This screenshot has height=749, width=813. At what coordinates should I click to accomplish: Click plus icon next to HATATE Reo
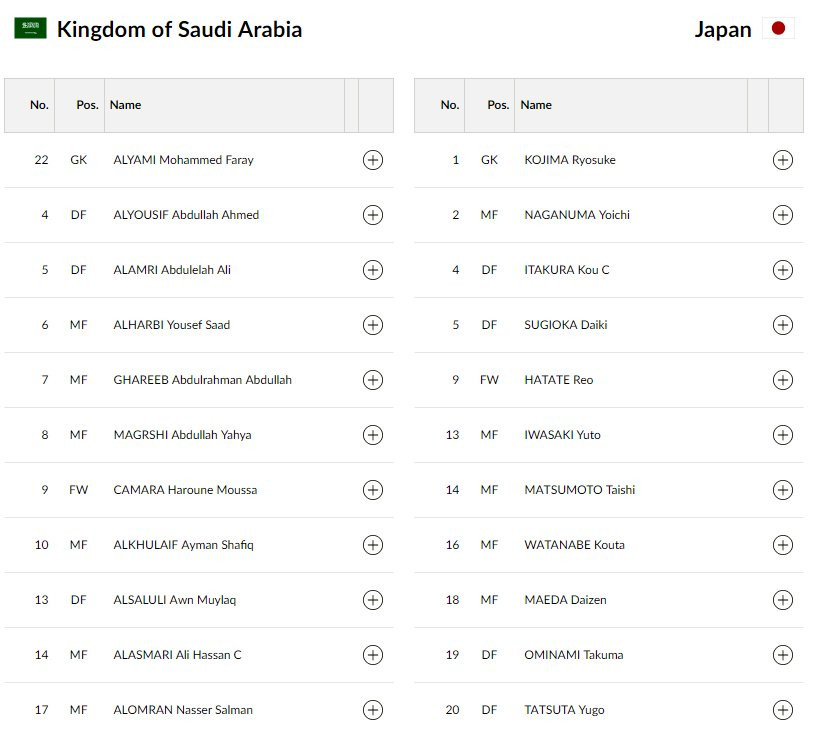(782, 380)
